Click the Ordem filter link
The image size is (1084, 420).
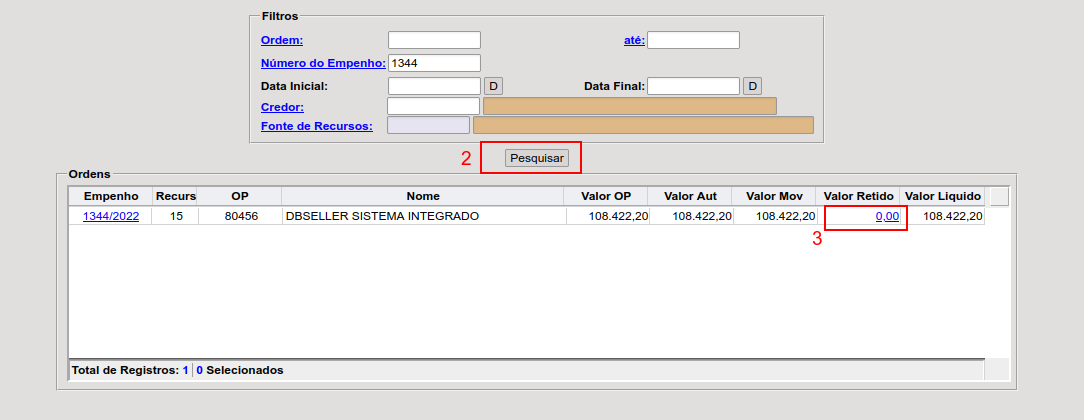(282, 40)
